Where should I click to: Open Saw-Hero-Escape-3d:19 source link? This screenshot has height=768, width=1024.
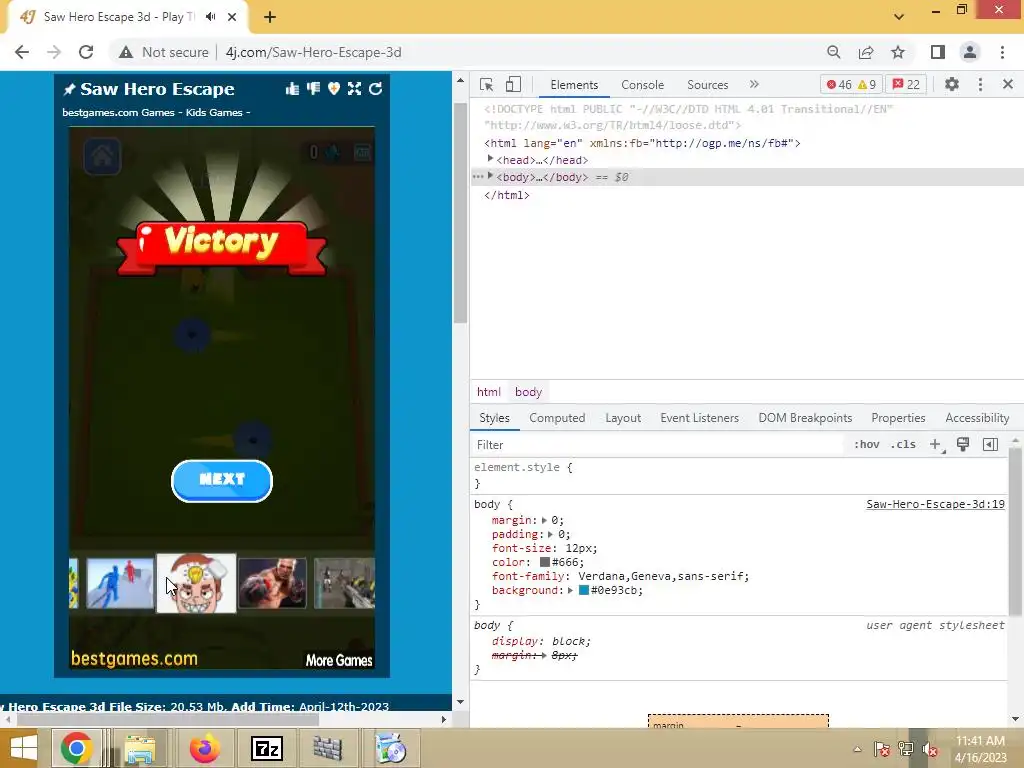pyautogui.click(x=935, y=504)
